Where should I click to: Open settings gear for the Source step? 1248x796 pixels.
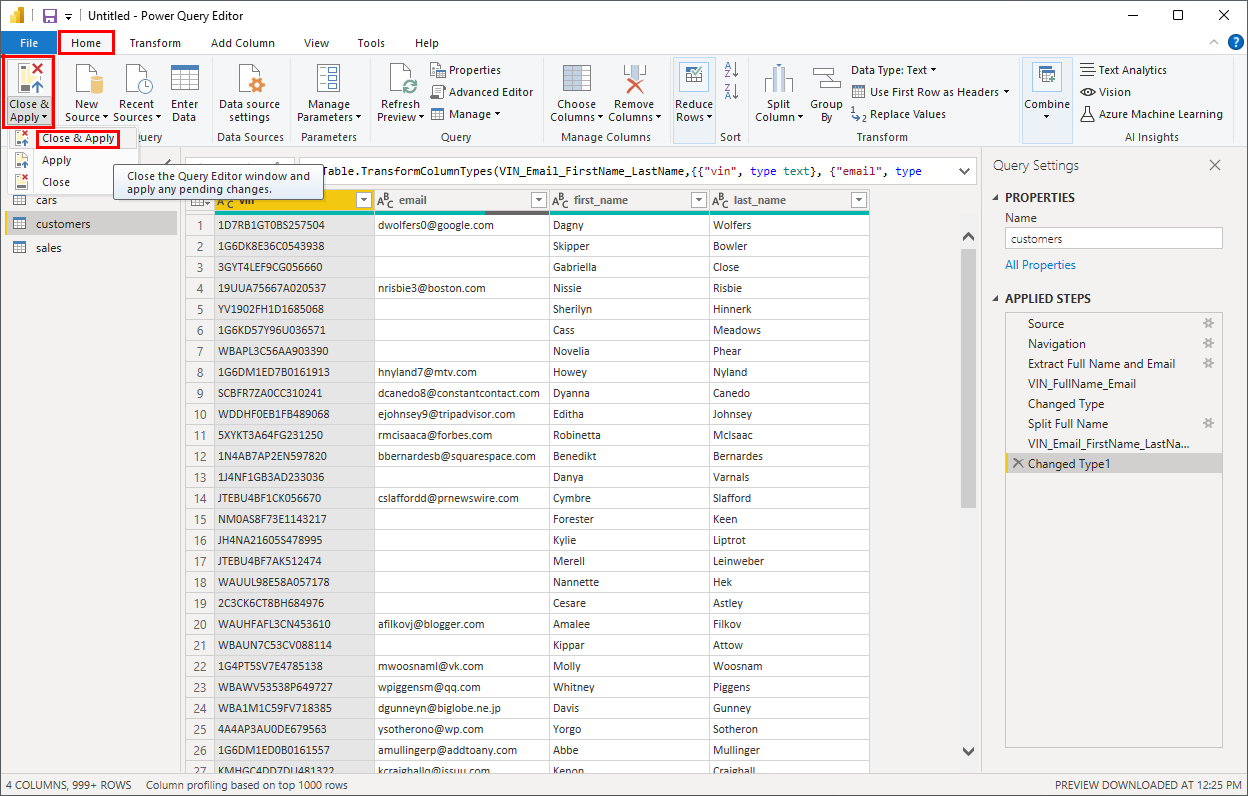(1208, 324)
